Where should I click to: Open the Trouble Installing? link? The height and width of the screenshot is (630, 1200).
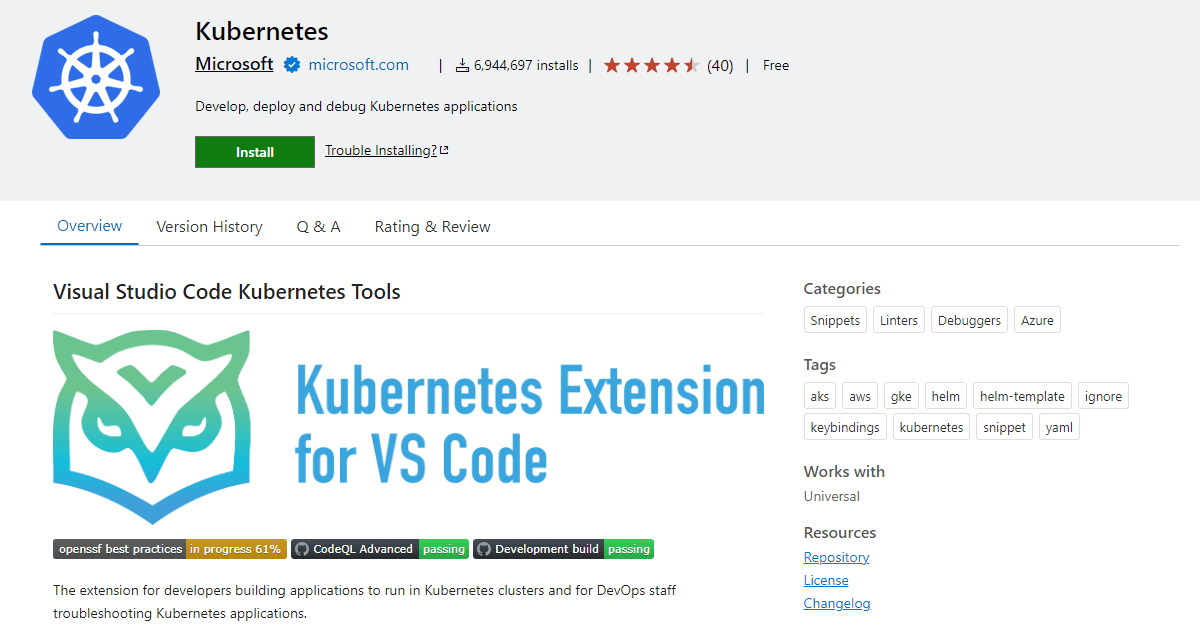click(381, 151)
